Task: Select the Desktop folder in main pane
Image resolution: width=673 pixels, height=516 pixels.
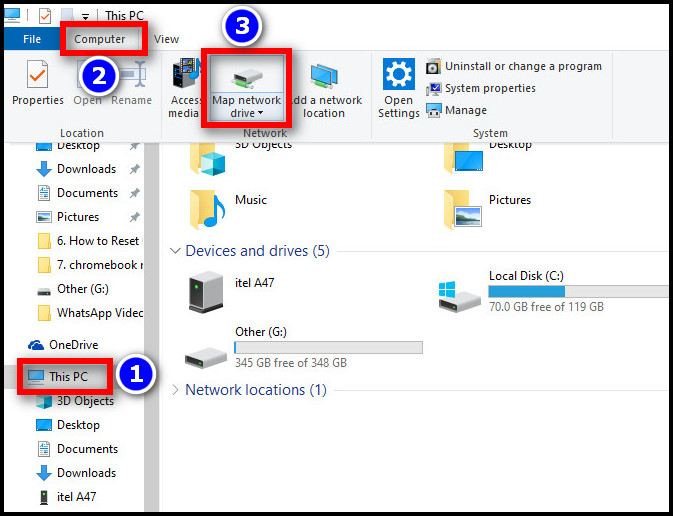Action: [488, 158]
